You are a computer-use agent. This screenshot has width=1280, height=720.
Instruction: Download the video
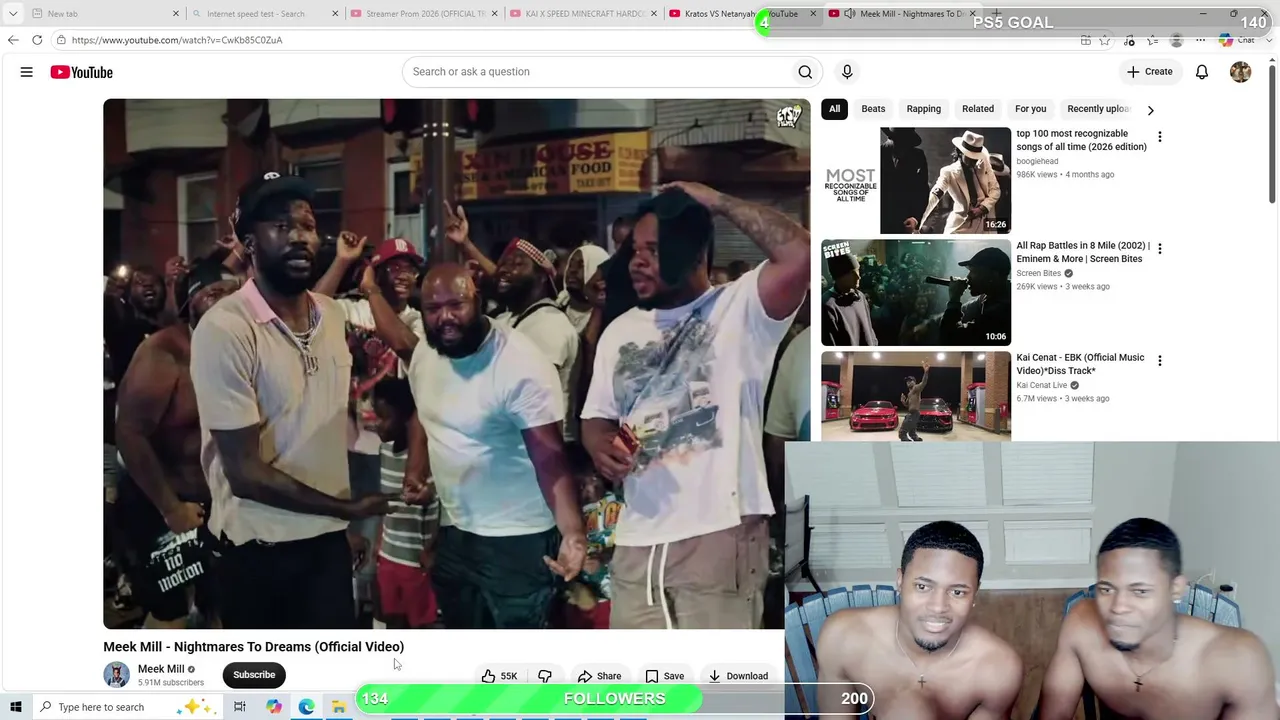coord(738,676)
